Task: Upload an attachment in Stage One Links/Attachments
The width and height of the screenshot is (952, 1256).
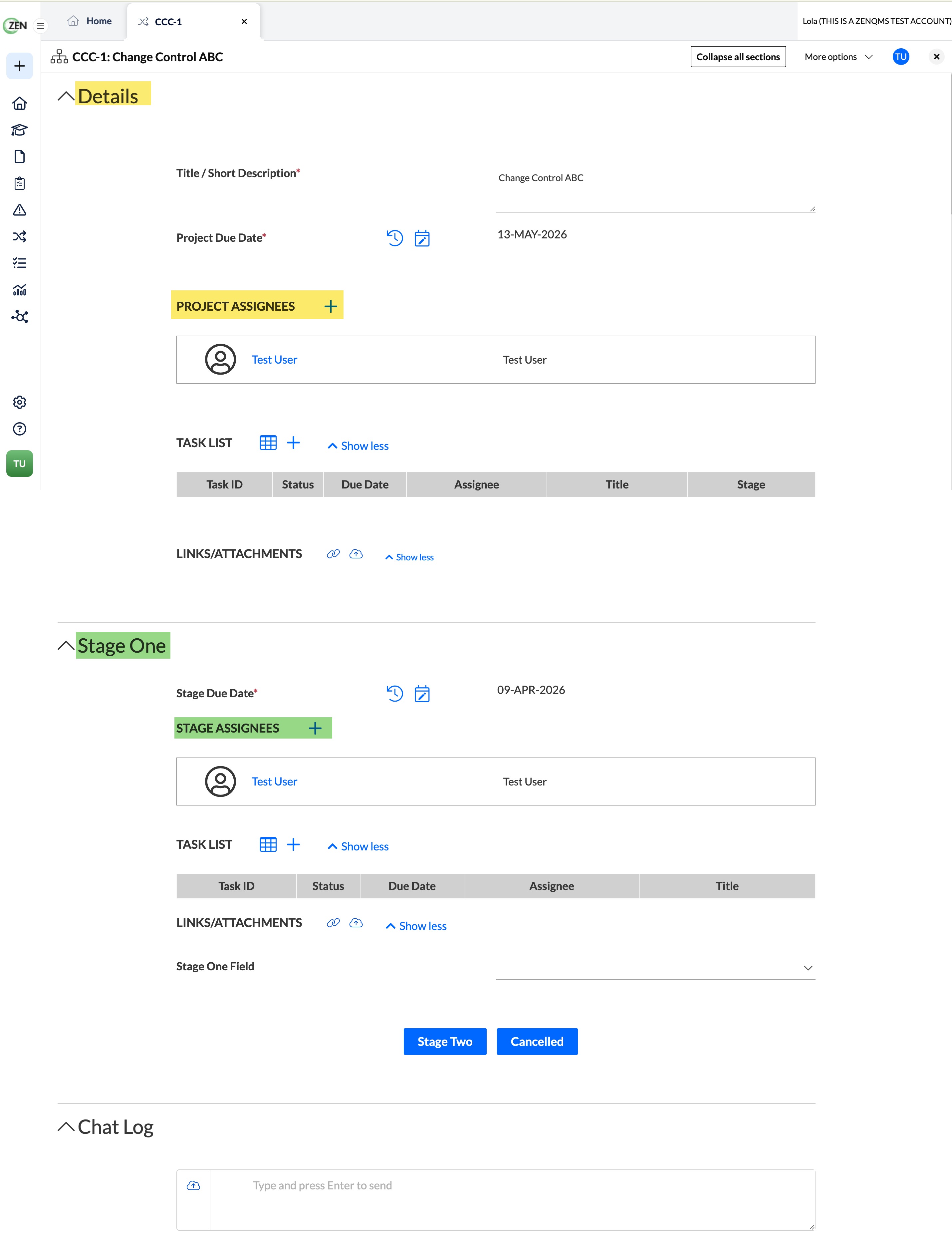Action: 356,923
